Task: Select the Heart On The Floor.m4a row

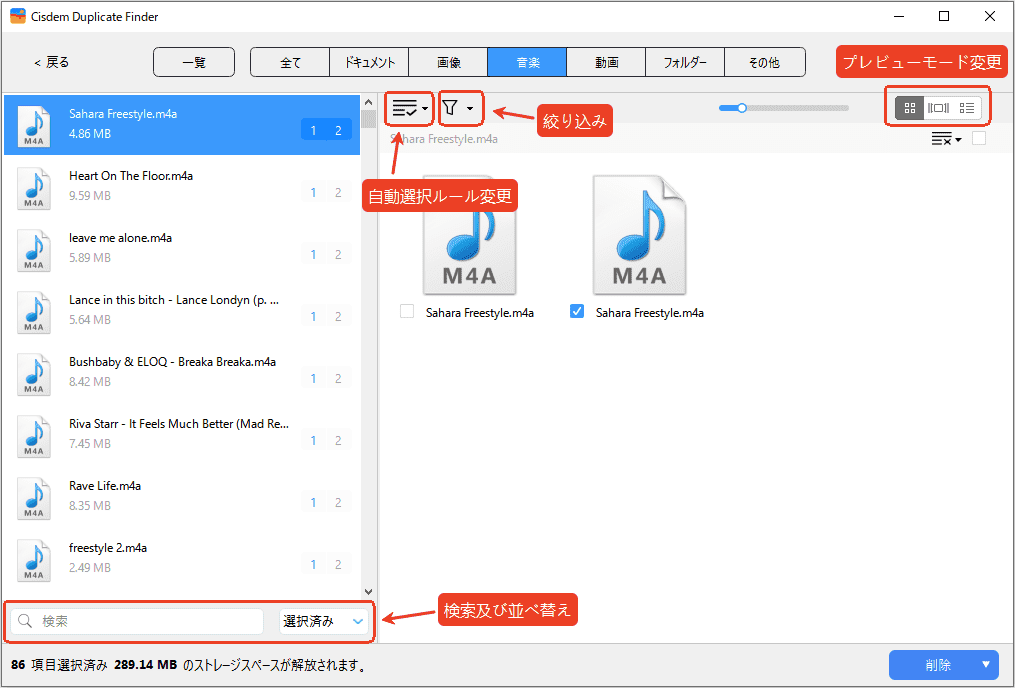Action: pyautogui.click(x=182, y=188)
